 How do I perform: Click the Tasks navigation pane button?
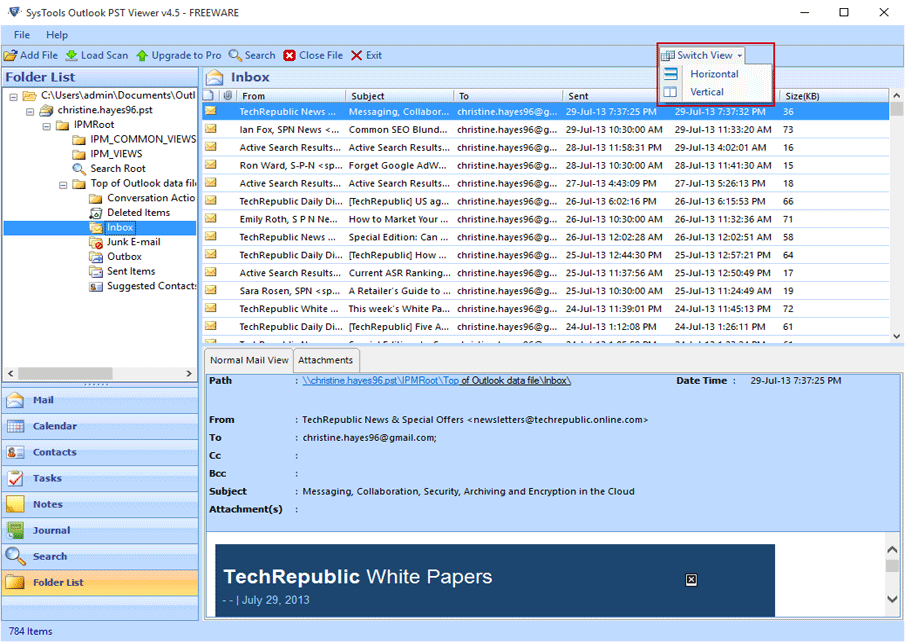(x=100, y=478)
